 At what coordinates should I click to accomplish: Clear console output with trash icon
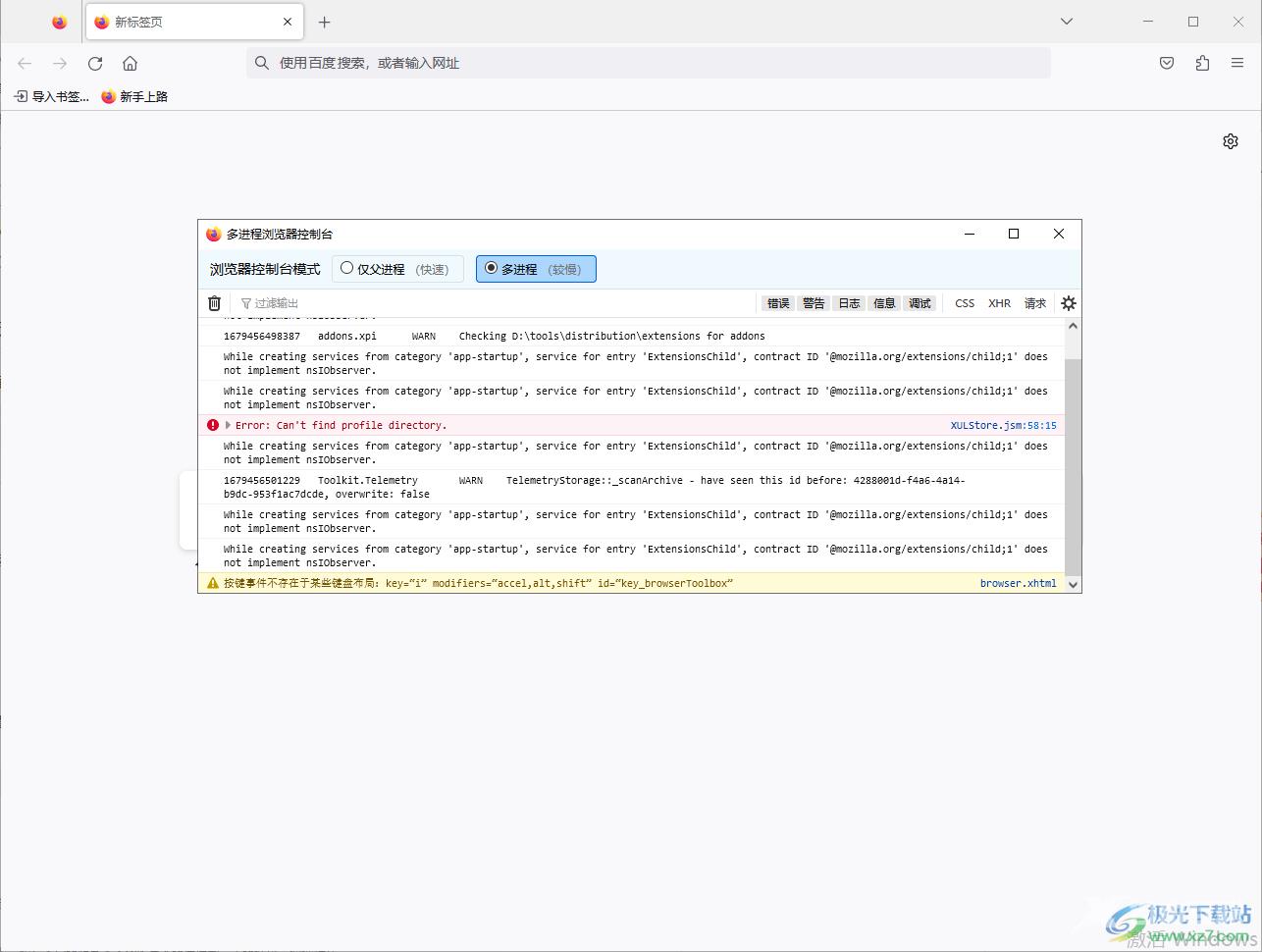coord(215,303)
